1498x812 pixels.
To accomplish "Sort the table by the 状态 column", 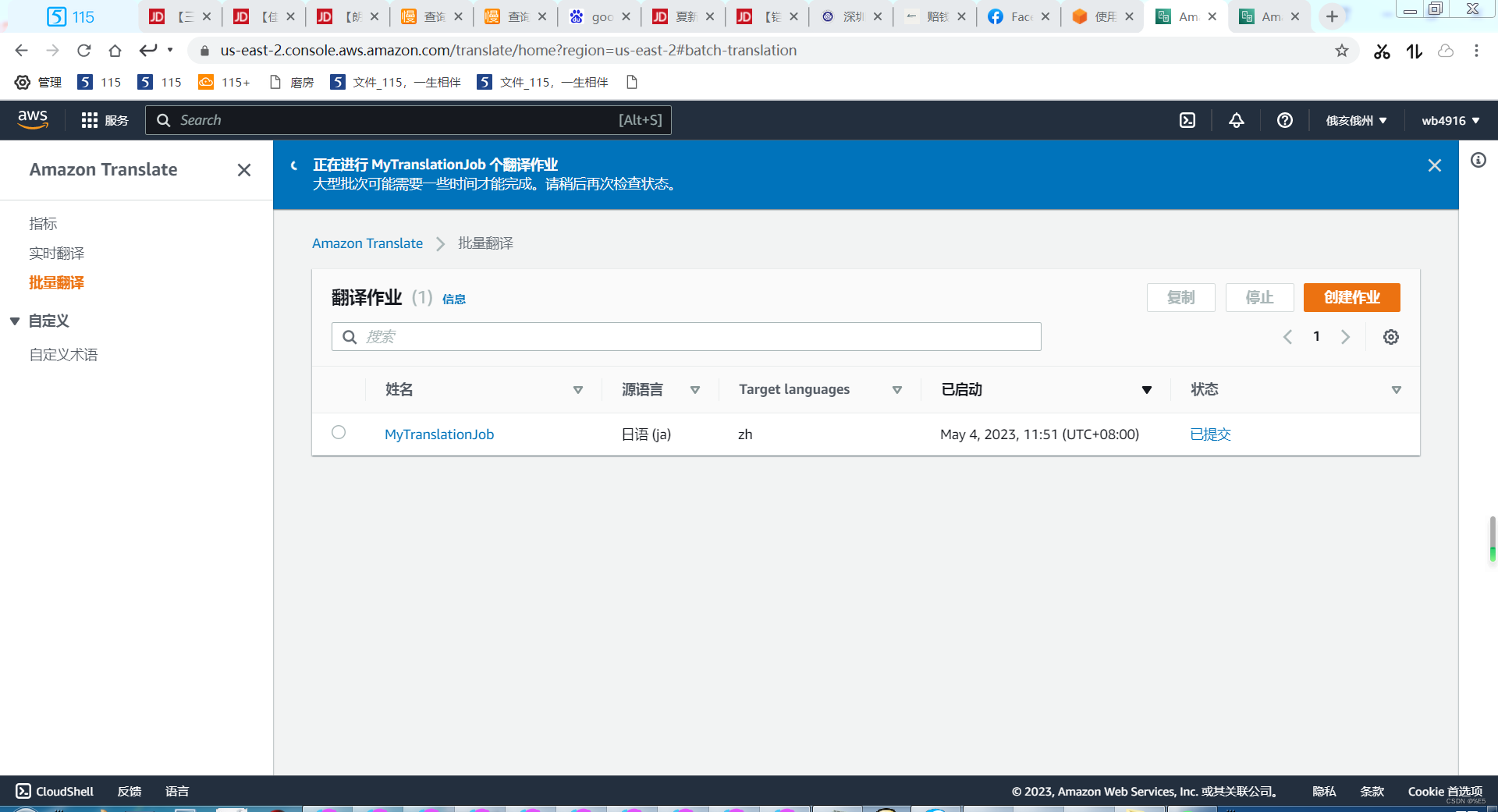I will (1397, 390).
